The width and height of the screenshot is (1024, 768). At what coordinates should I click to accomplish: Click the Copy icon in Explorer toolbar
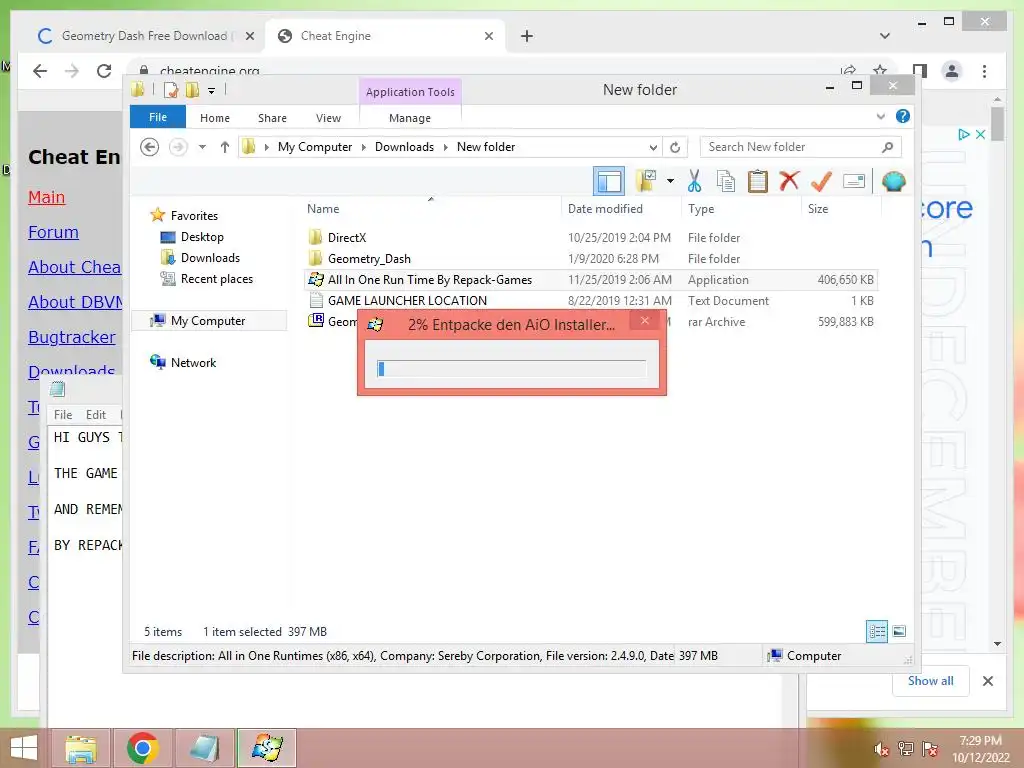[x=726, y=181]
